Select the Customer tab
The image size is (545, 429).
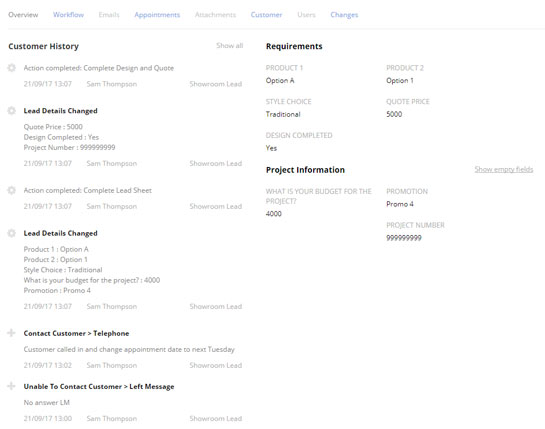[x=266, y=15]
